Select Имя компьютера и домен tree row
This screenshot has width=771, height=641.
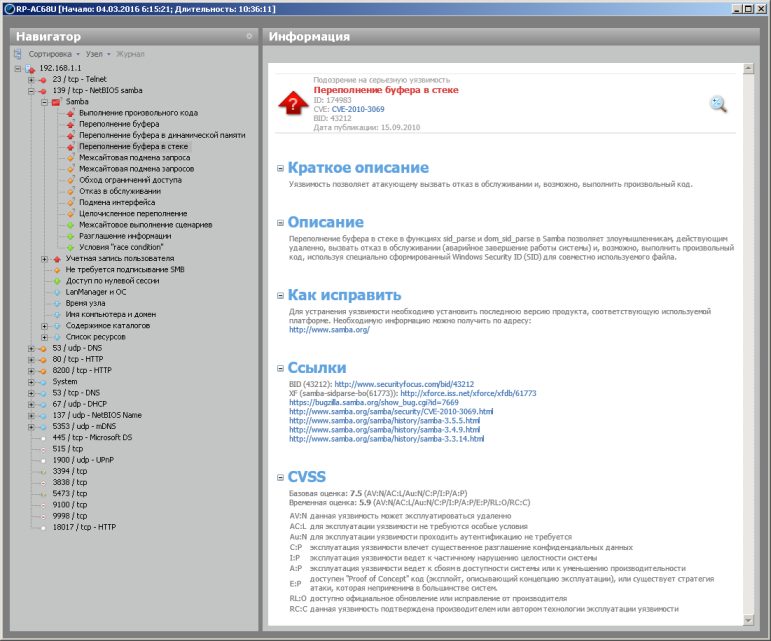[111, 315]
